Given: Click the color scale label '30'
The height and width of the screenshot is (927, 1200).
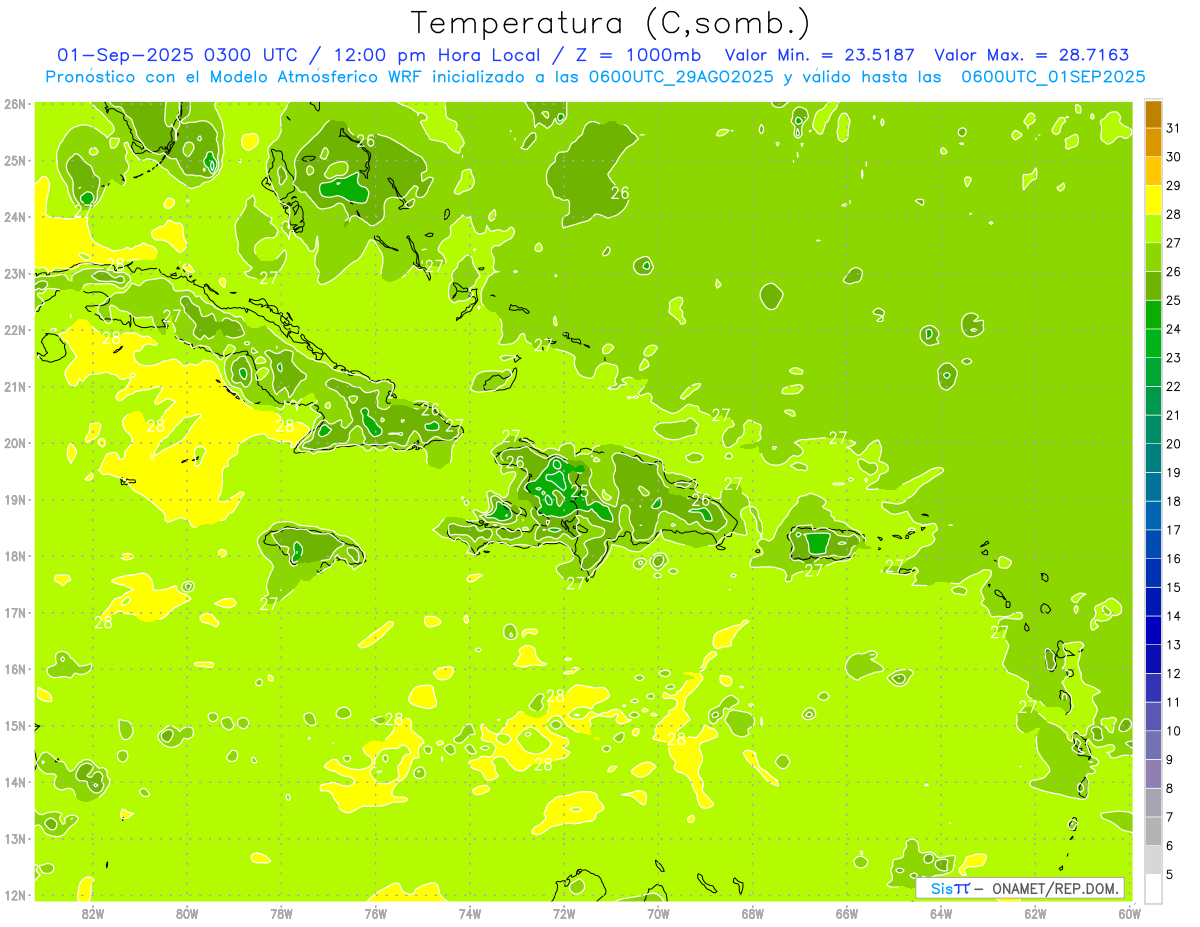Looking at the screenshot, I should pos(1173,157).
